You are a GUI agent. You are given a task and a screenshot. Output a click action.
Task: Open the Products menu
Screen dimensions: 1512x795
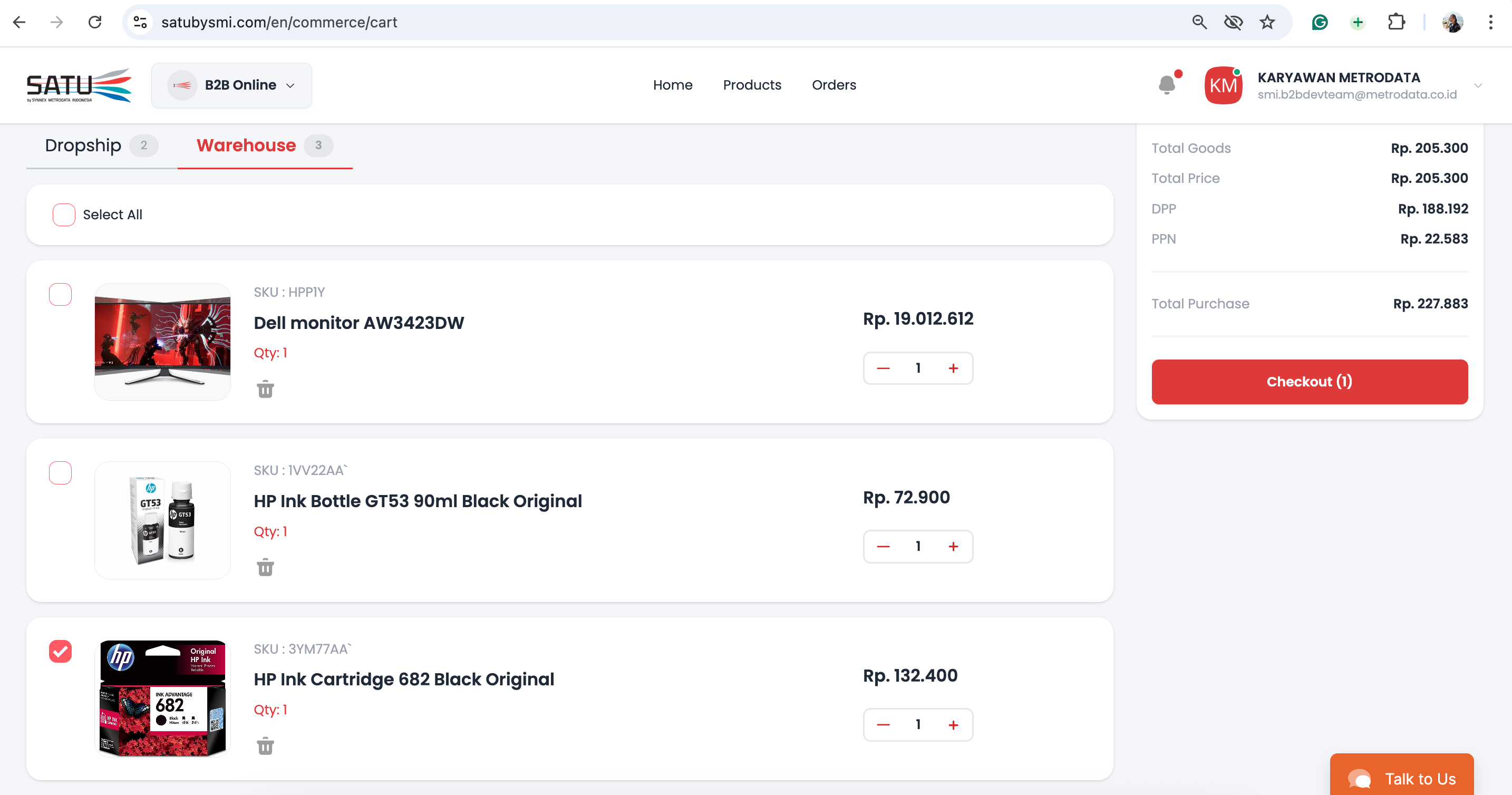752,85
